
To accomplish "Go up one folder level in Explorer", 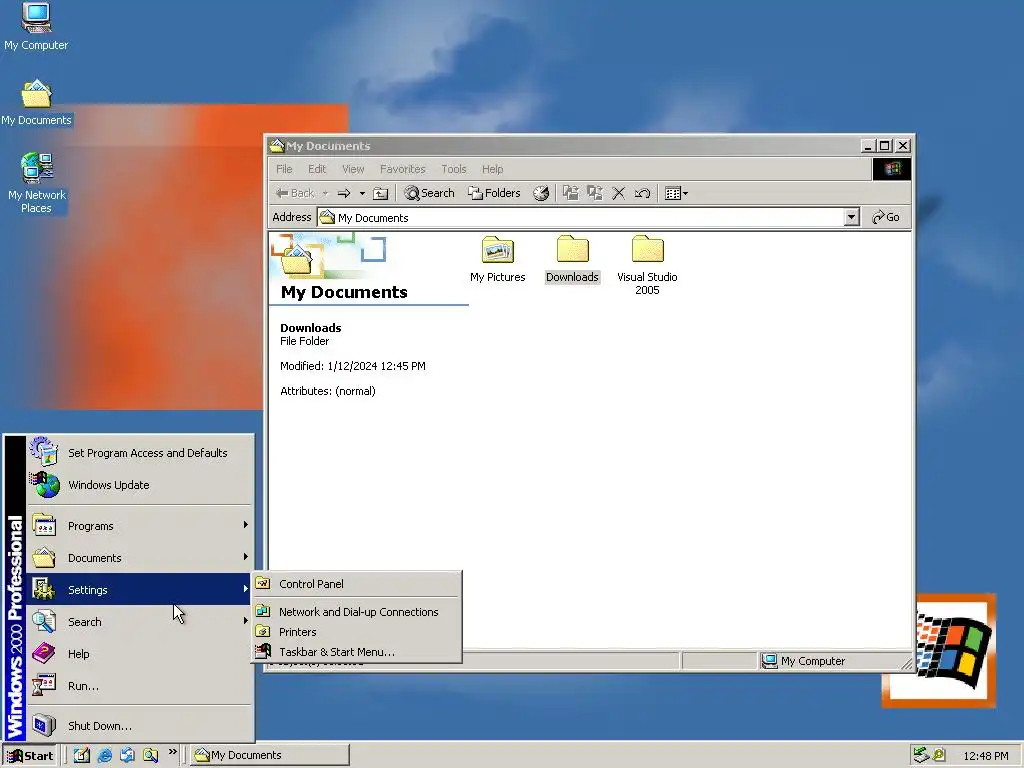I will tap(381, 193).
